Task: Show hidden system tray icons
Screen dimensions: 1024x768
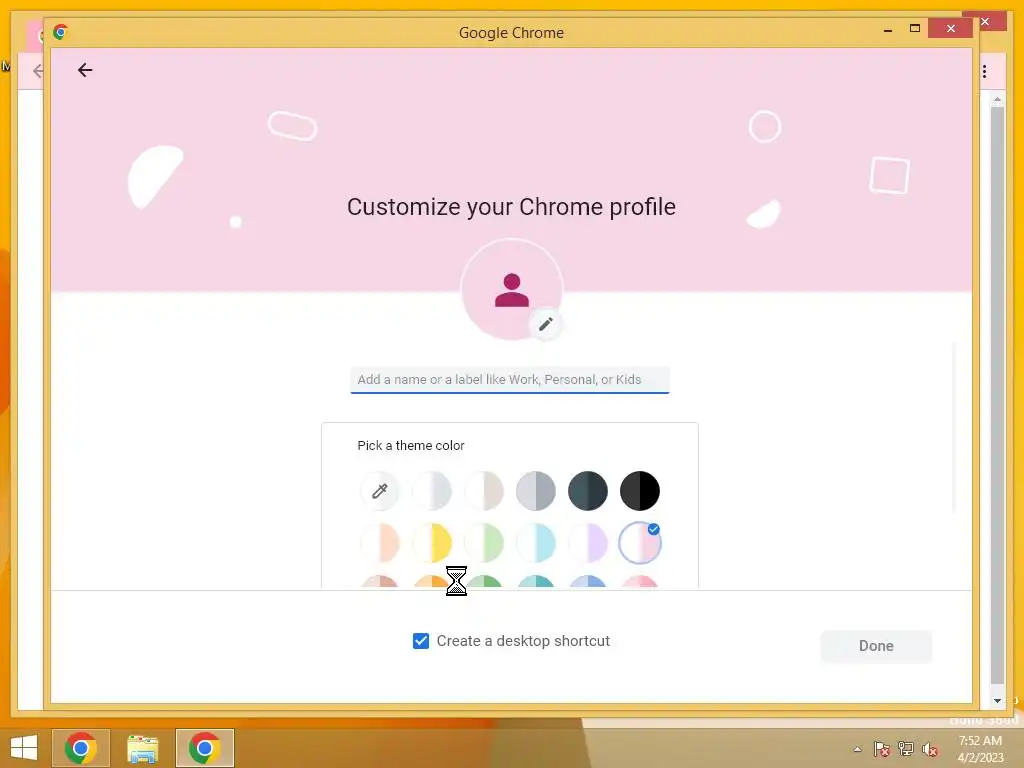Action: click(x=857, y=749)
